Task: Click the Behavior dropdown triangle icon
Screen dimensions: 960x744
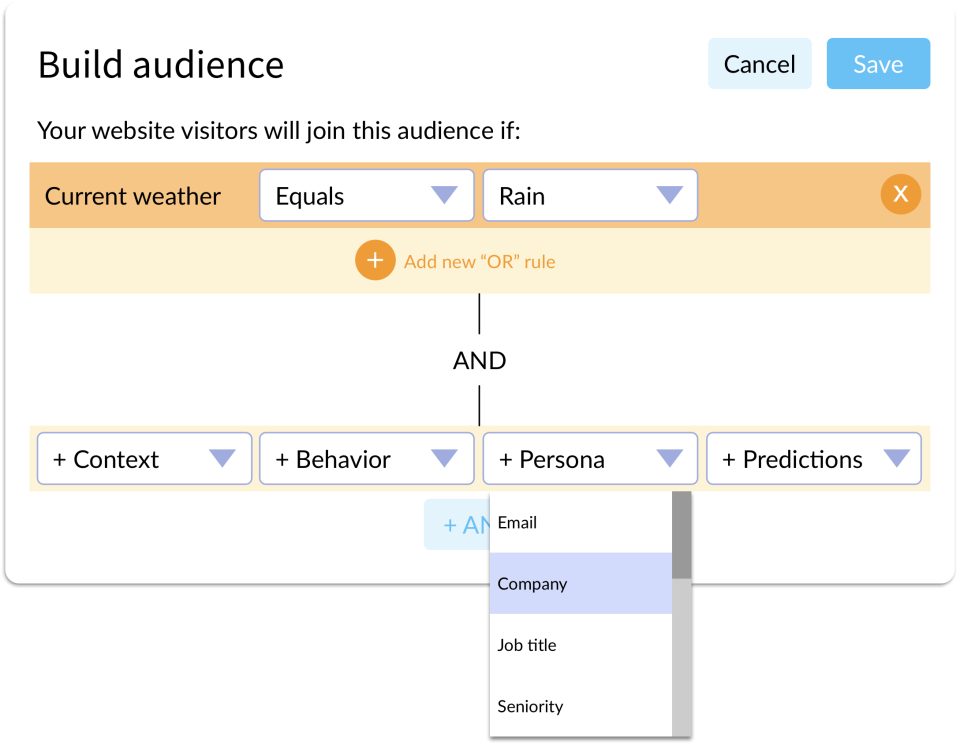Action: click(x=444, y=459)
